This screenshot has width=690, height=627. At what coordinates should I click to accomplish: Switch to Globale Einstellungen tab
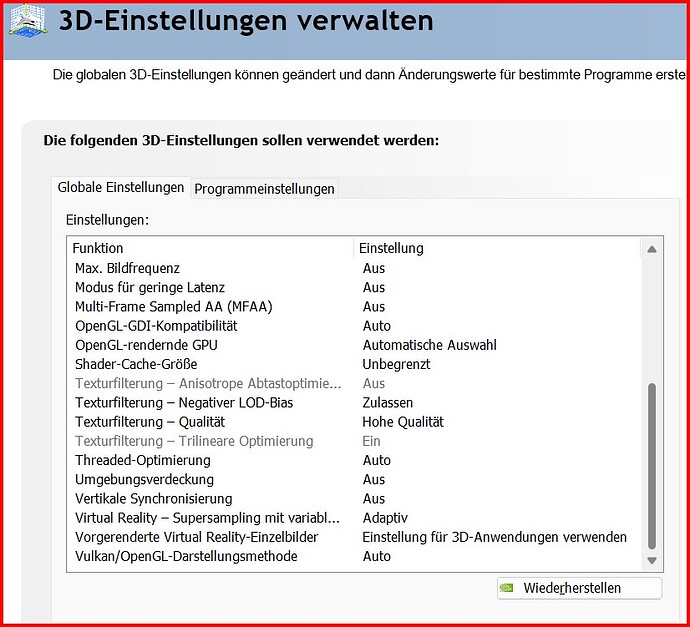(x=121, y=187)
